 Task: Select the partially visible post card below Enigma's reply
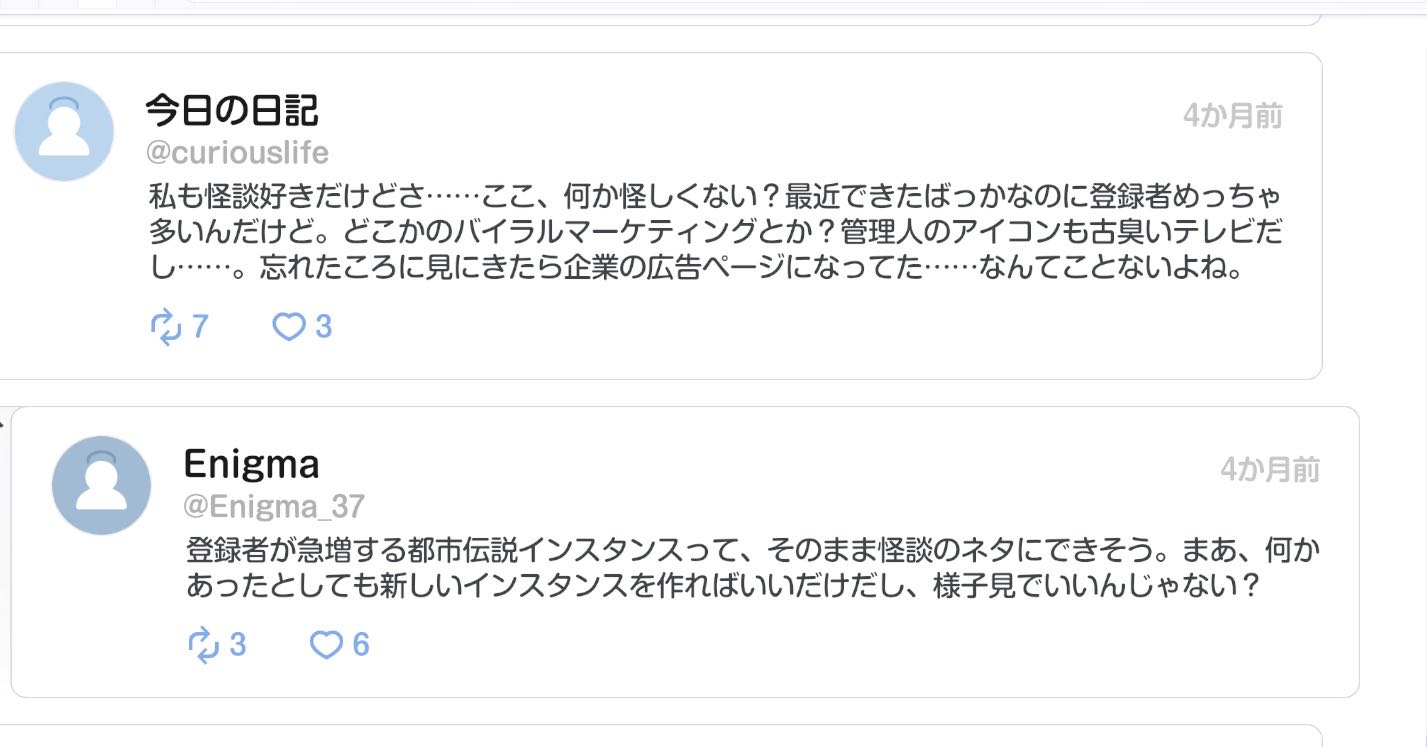tap(661, 736)
